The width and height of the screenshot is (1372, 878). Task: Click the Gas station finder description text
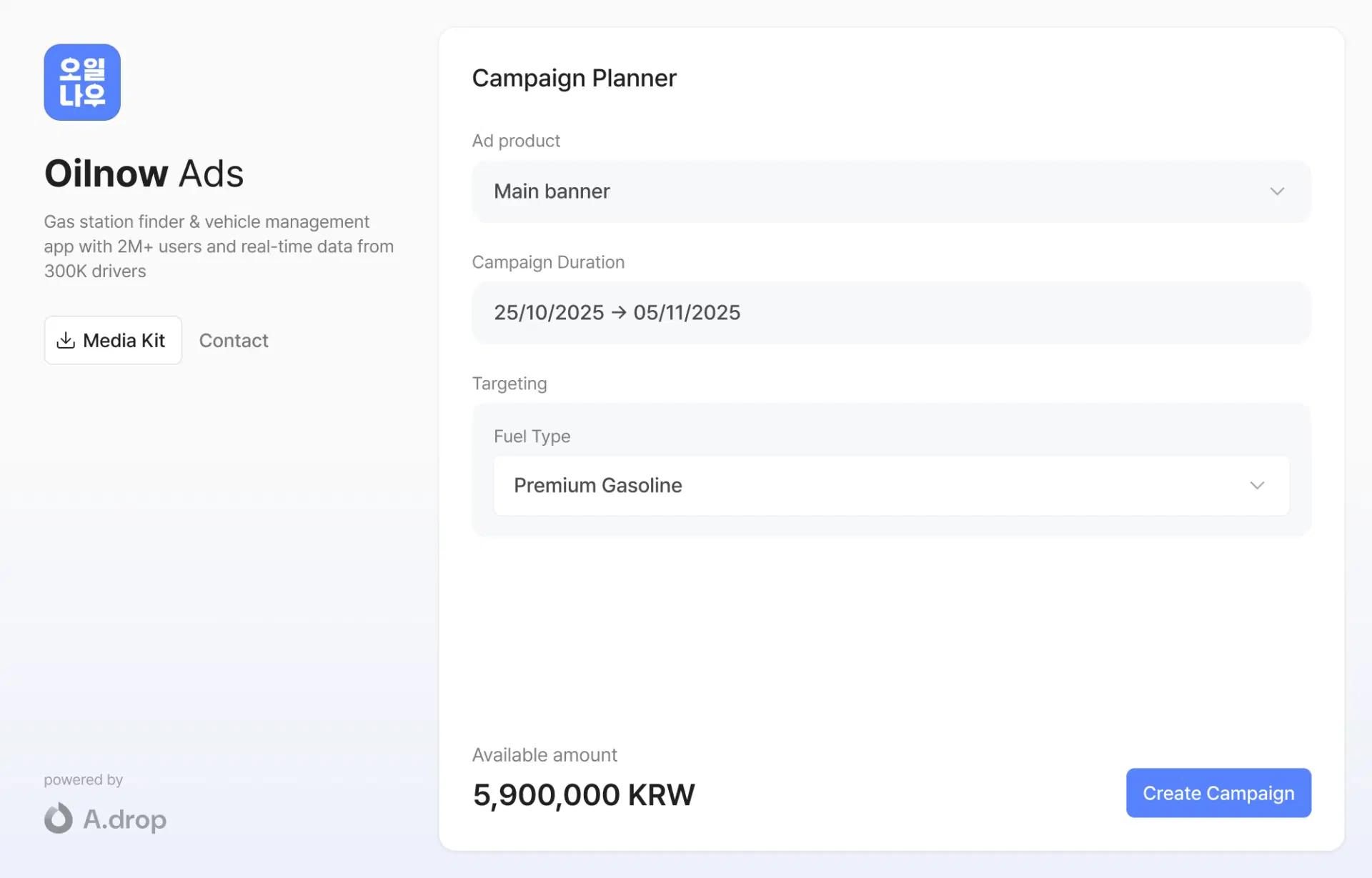[x=219, y=246]
